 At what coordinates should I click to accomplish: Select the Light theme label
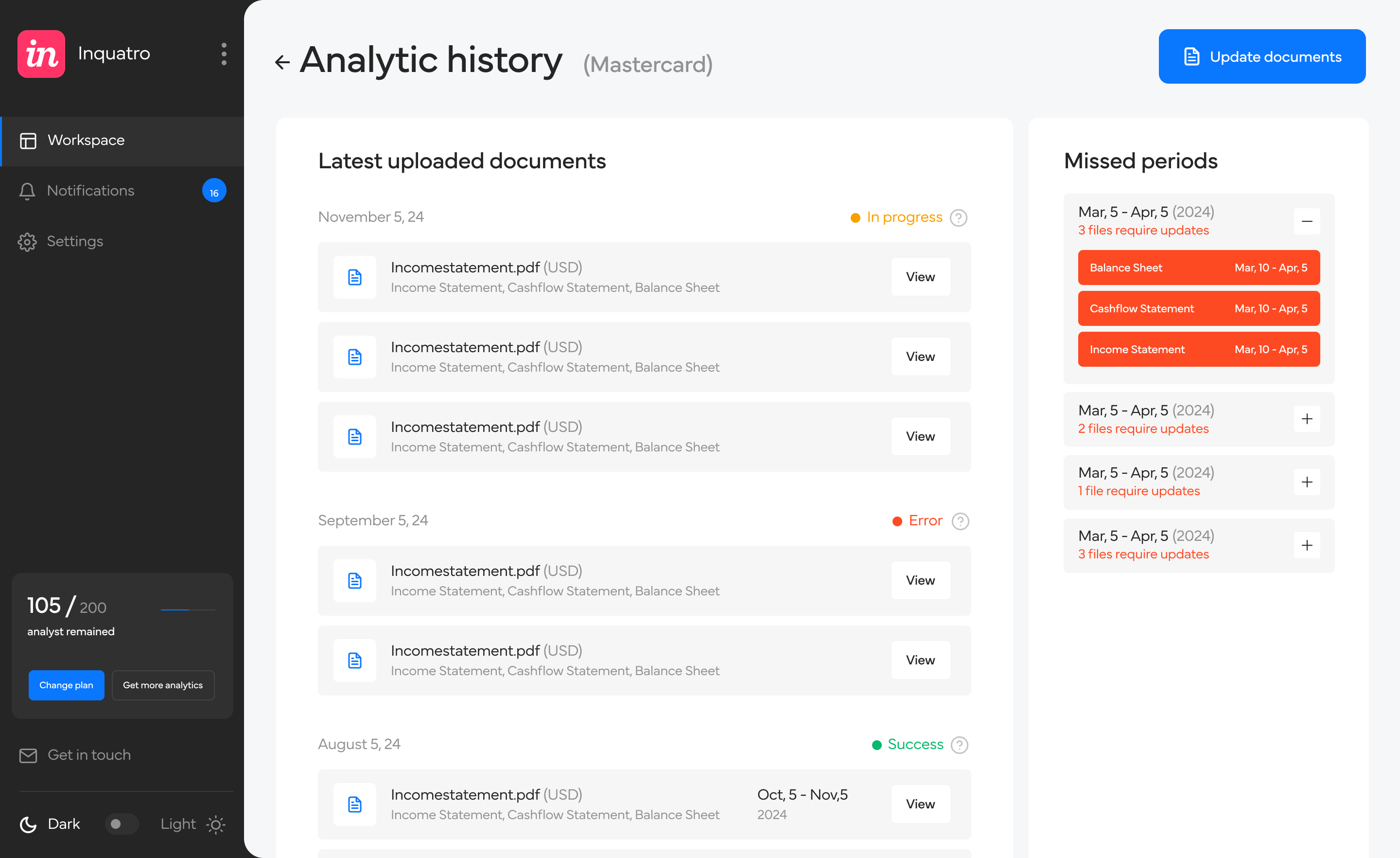[x=178, y=824]
